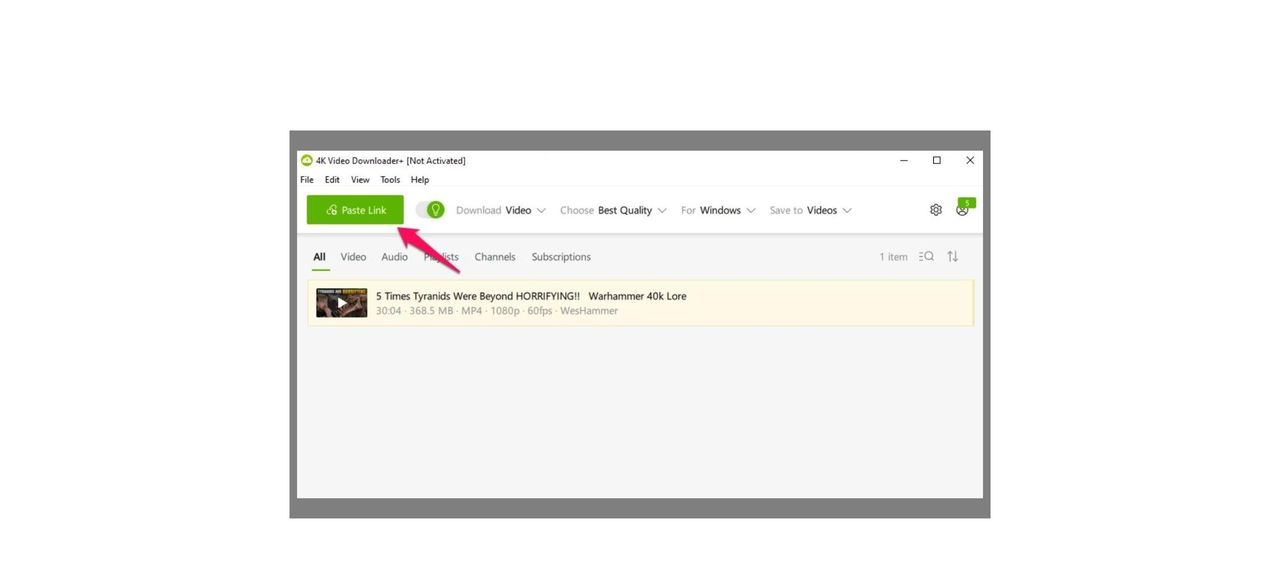Click the search list icon
Viewport: 1280px width, 564px height.
point(926,257)
